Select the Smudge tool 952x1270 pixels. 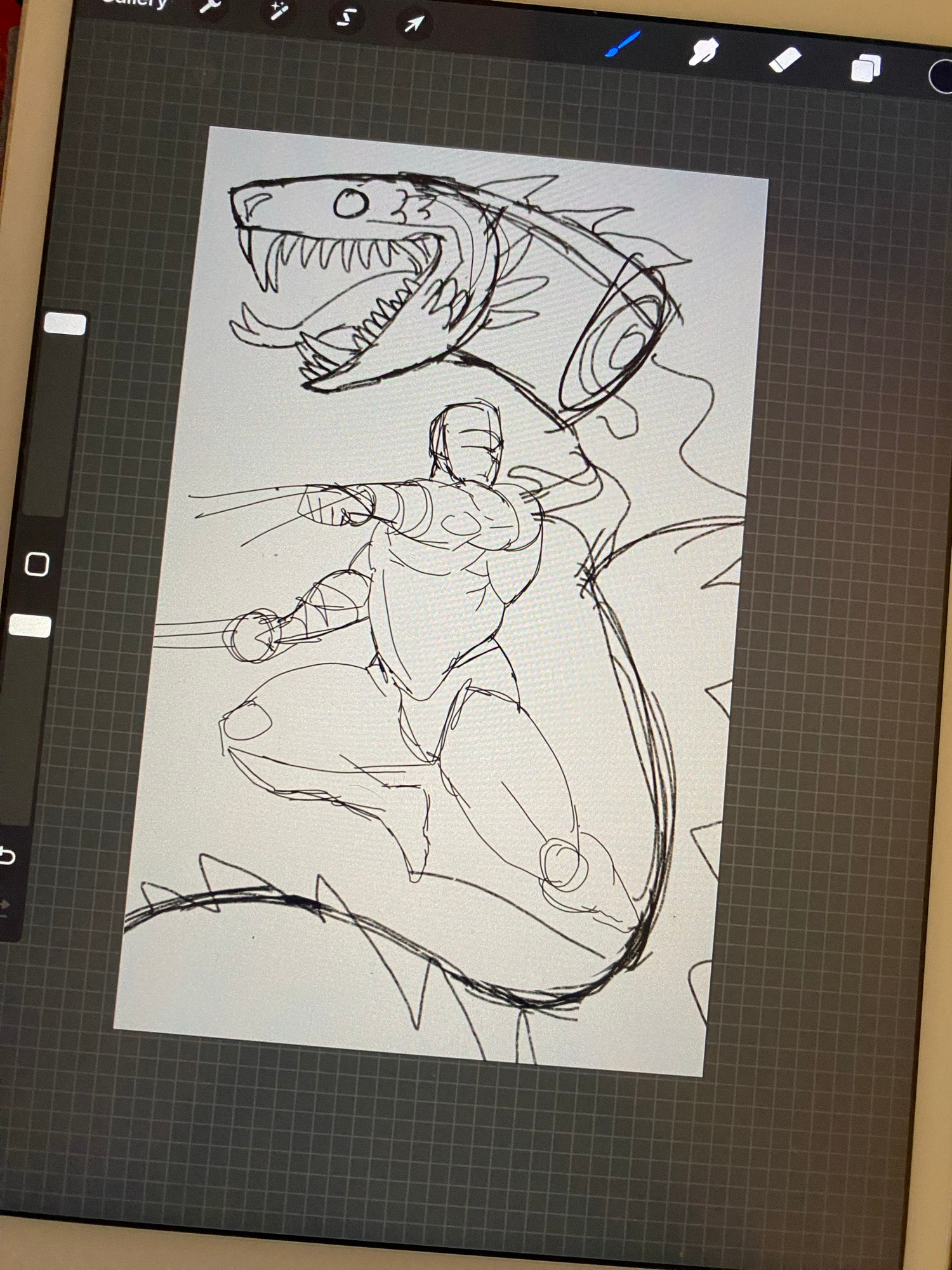pyautogui.click(x=703, y=52)
